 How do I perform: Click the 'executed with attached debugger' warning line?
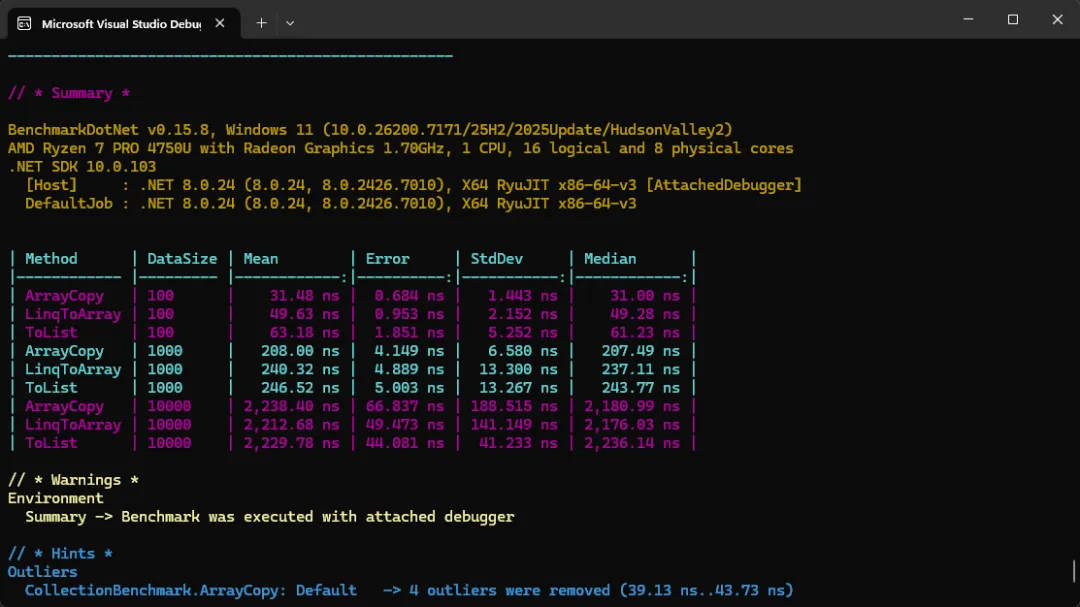pos(269,517)
